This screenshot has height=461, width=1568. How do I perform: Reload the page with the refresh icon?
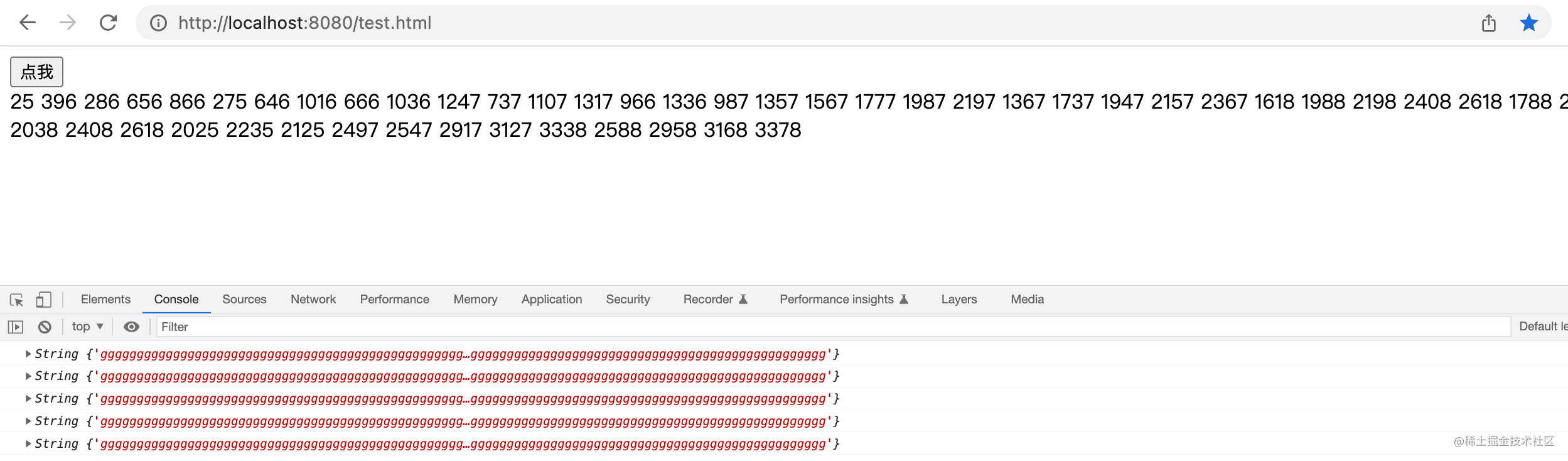(x=108, y=23)
